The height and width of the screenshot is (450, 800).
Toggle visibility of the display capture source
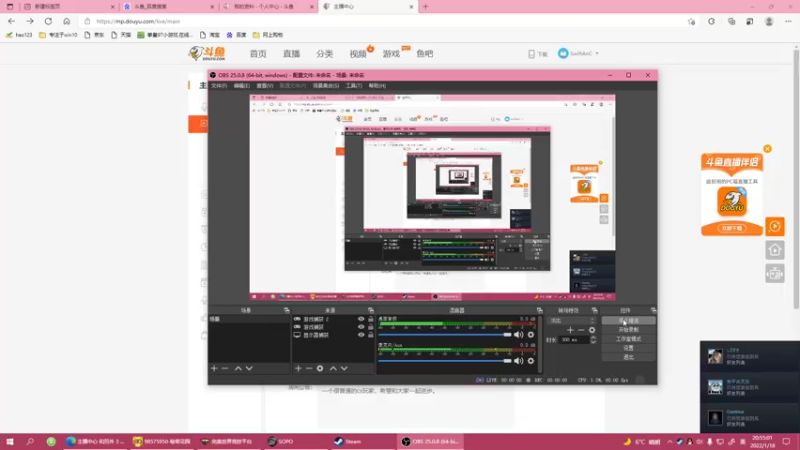(x=361, y=335)
